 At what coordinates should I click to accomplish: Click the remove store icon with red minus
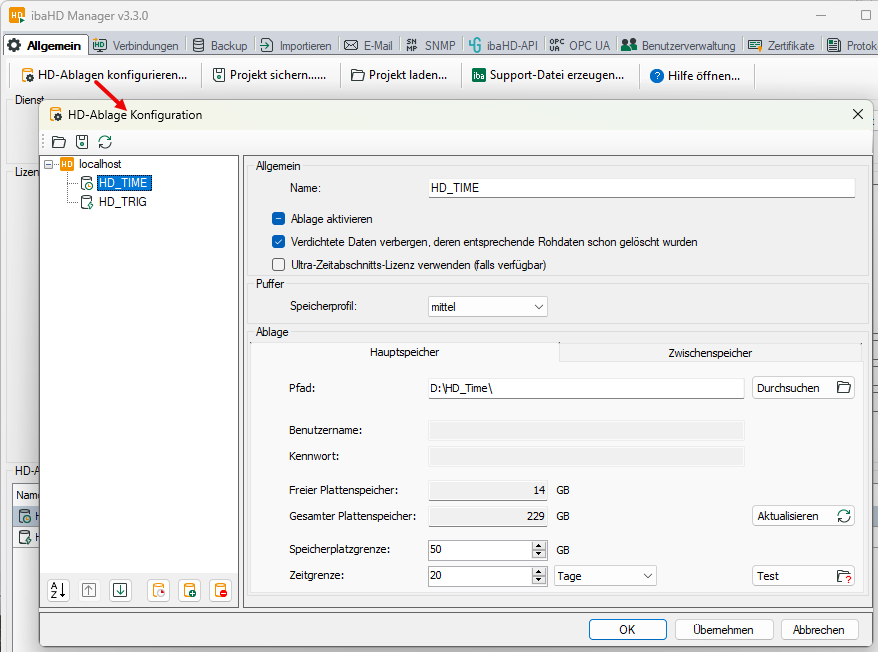click(x=220, y=590)
